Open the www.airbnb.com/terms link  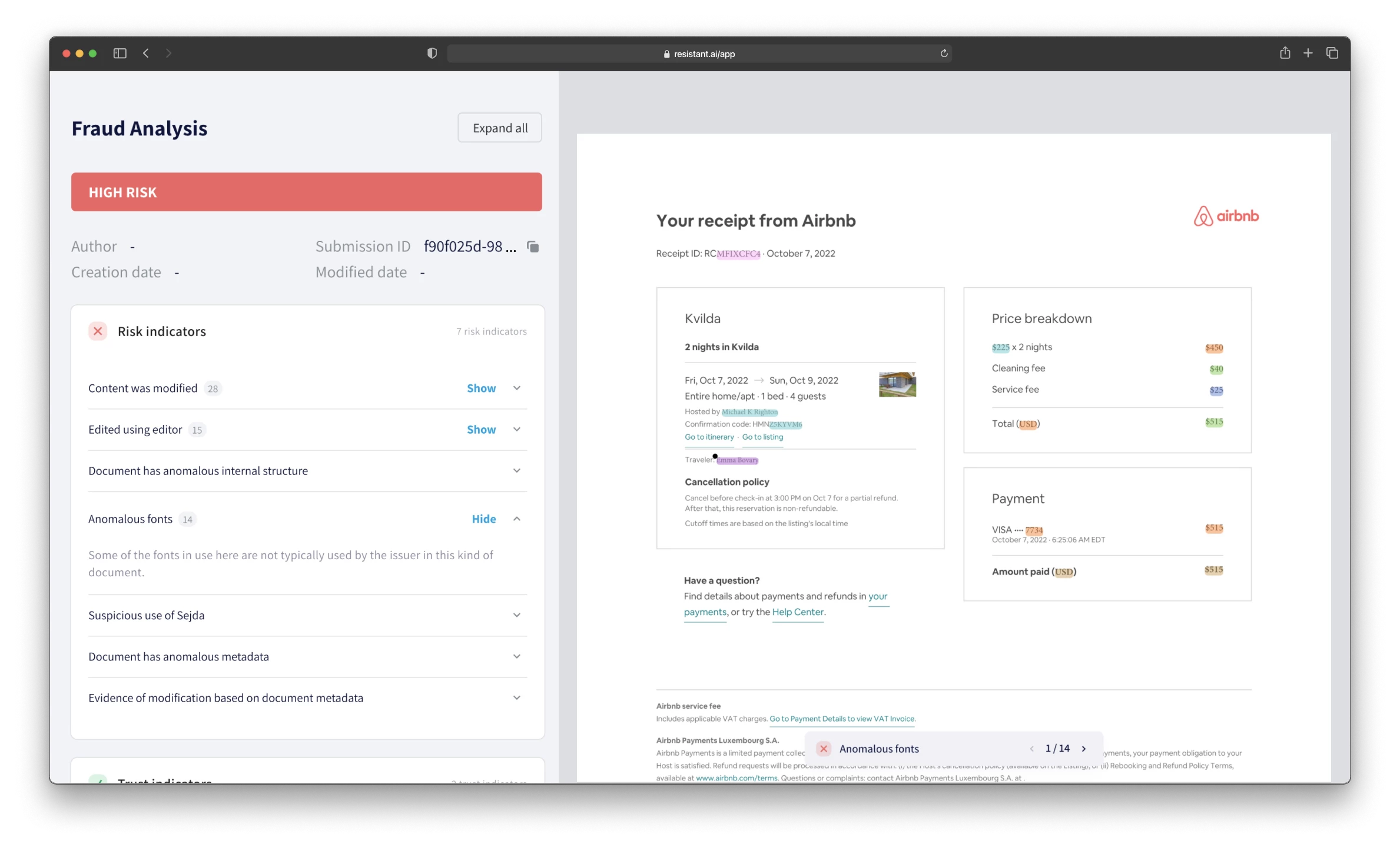pos(736,778)
